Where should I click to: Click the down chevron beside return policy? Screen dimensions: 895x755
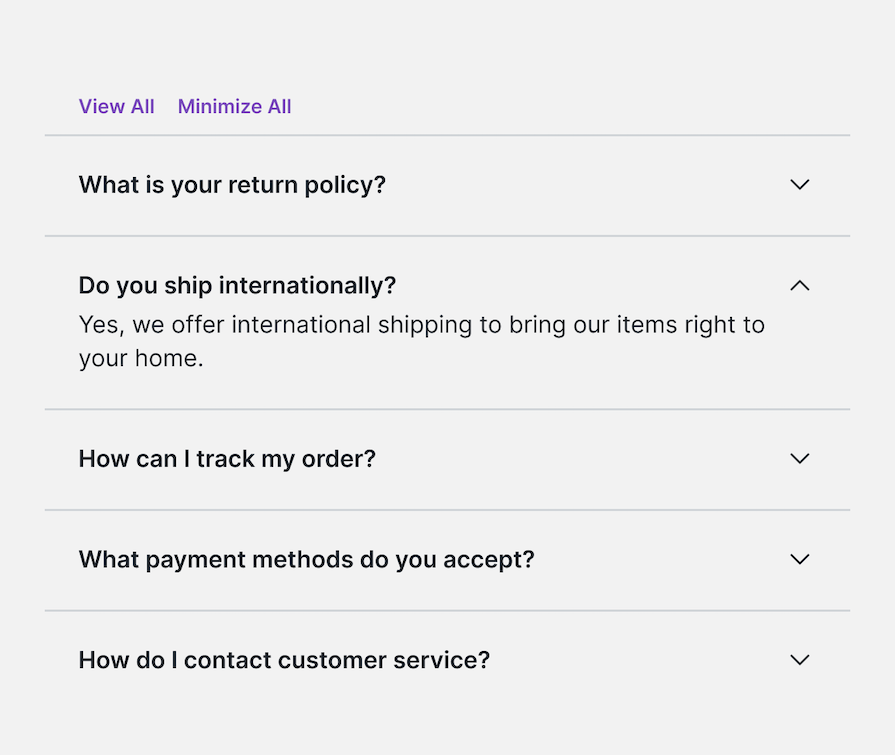799,185
